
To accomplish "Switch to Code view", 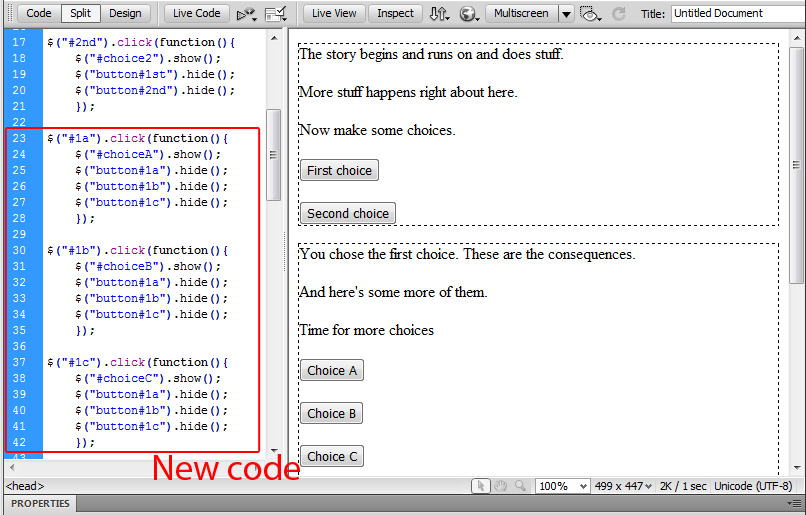I will click(39, 13).
